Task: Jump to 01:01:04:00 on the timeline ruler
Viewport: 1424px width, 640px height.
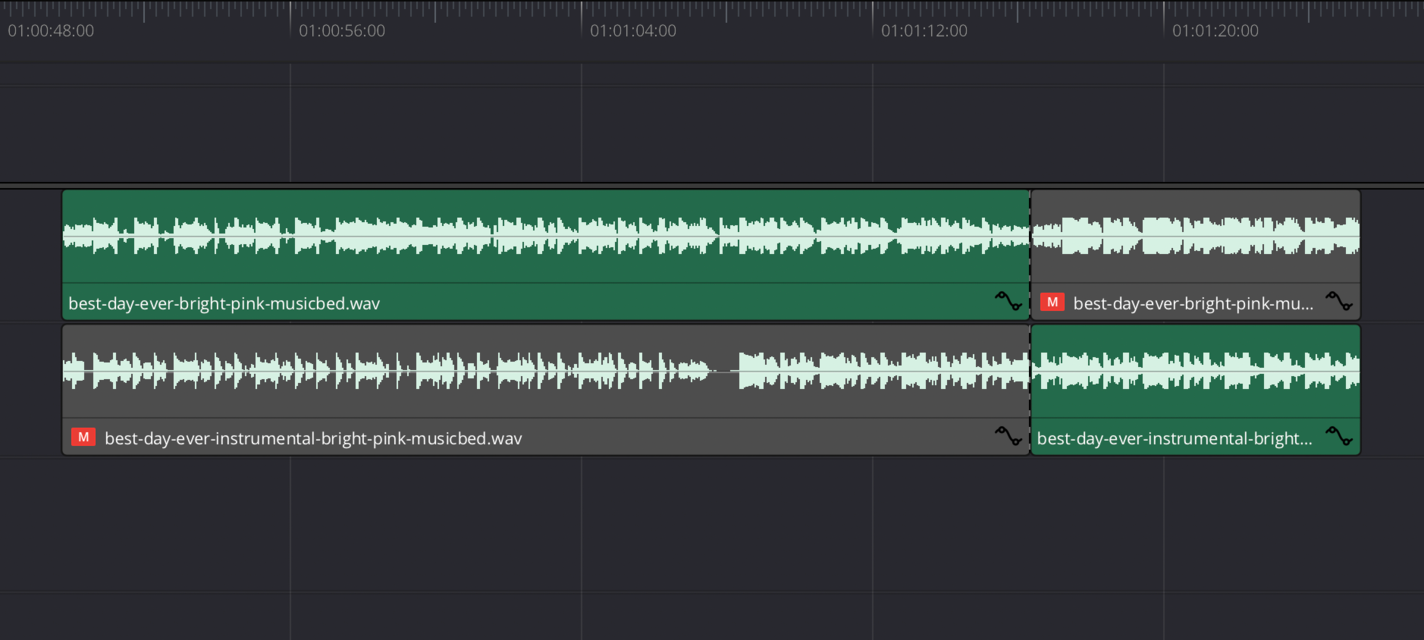Action: tap(633, 31)
